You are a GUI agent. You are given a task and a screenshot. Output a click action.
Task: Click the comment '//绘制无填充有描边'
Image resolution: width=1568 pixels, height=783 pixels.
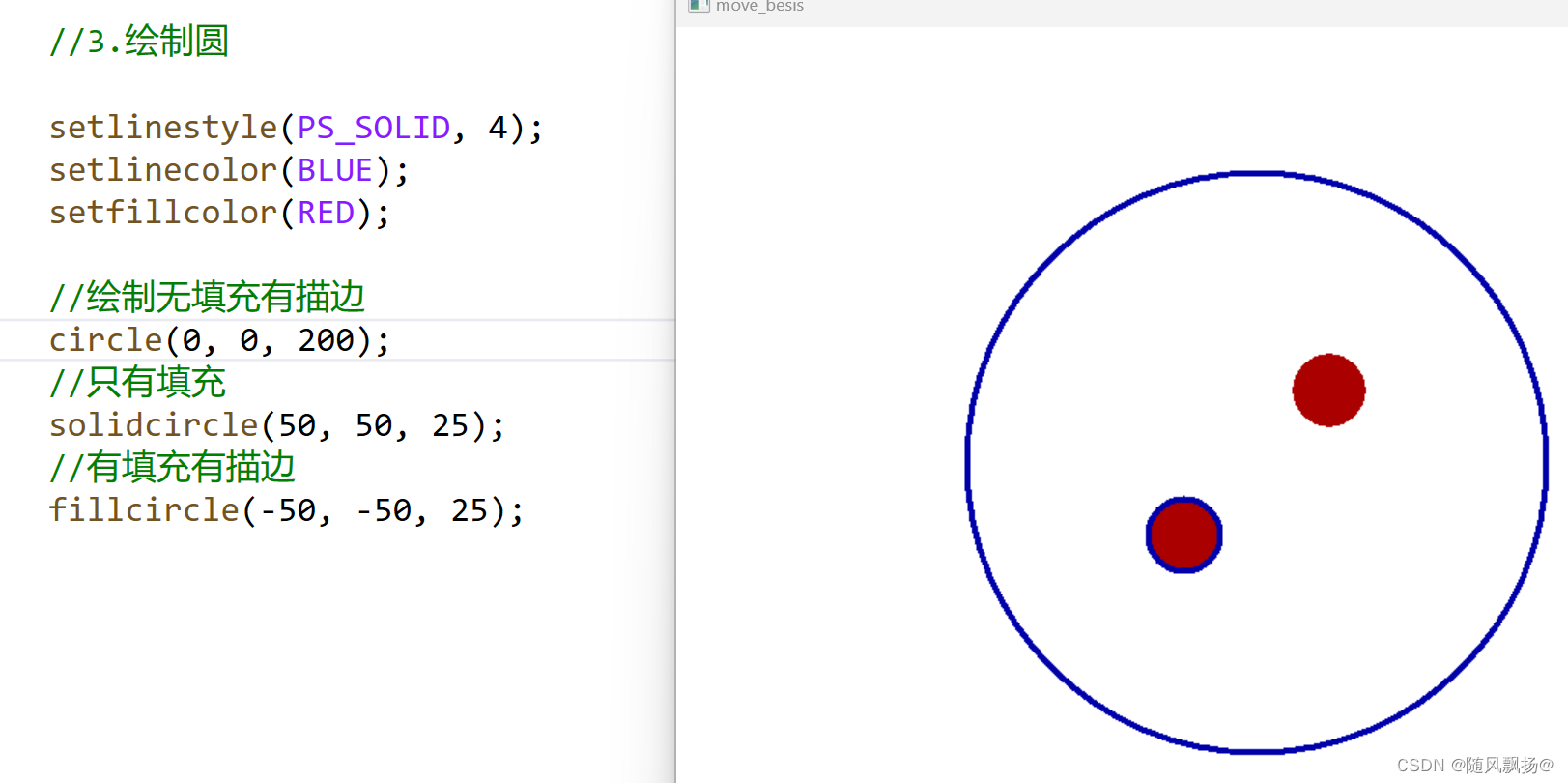click(208, 297)
